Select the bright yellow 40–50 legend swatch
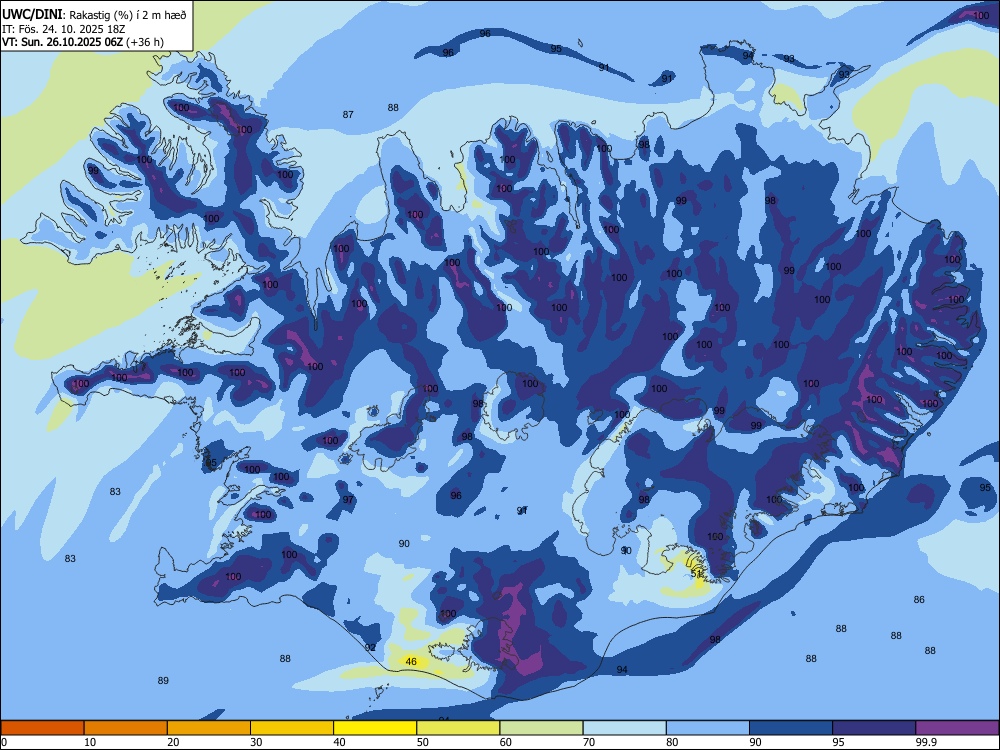Image resolution: width=1000 pixels, height=750 pixels. [x=375, y=728]
